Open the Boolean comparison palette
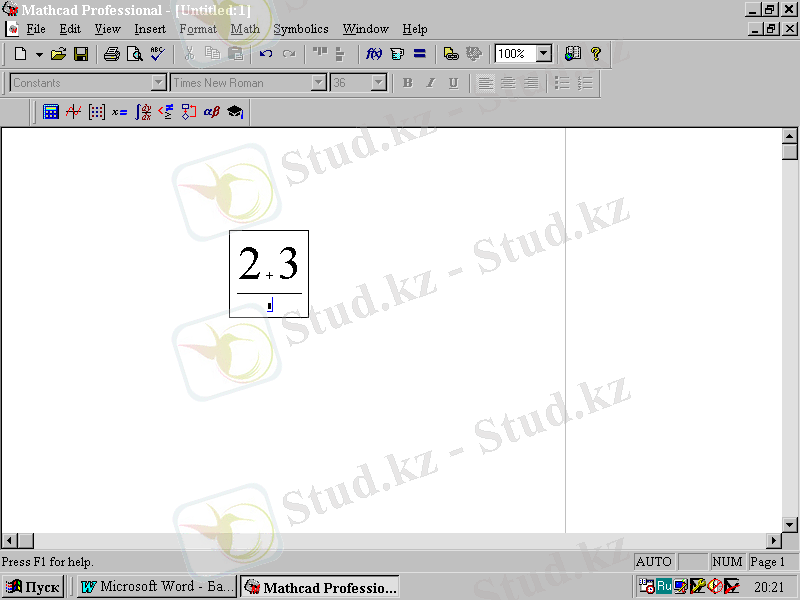 click(x=166, y=112)
